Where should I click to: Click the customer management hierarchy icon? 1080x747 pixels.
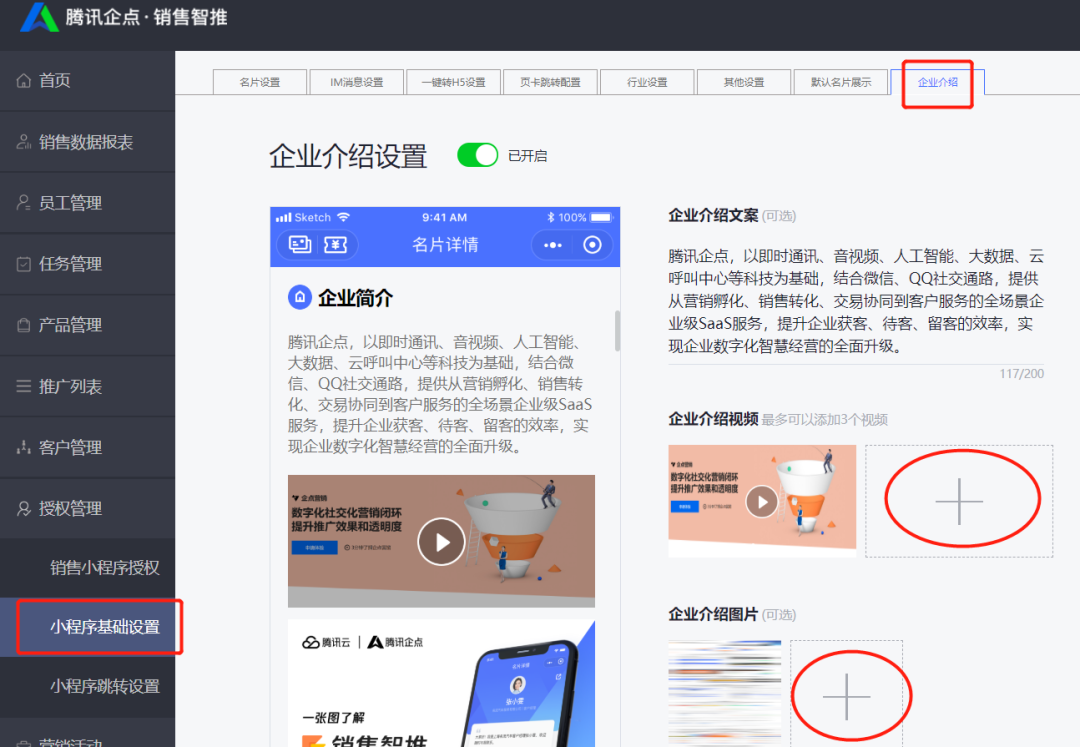(x=23, y=448)
